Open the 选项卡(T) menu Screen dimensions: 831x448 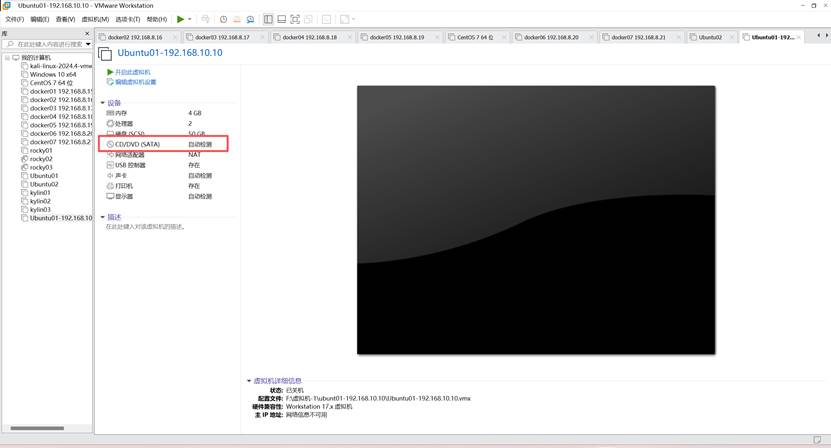(128, 19)
